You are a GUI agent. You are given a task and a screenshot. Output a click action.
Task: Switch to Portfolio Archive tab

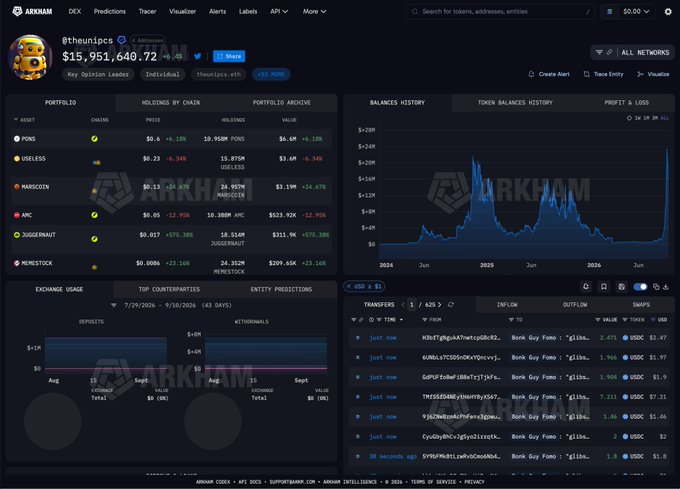tap(281, 103)
